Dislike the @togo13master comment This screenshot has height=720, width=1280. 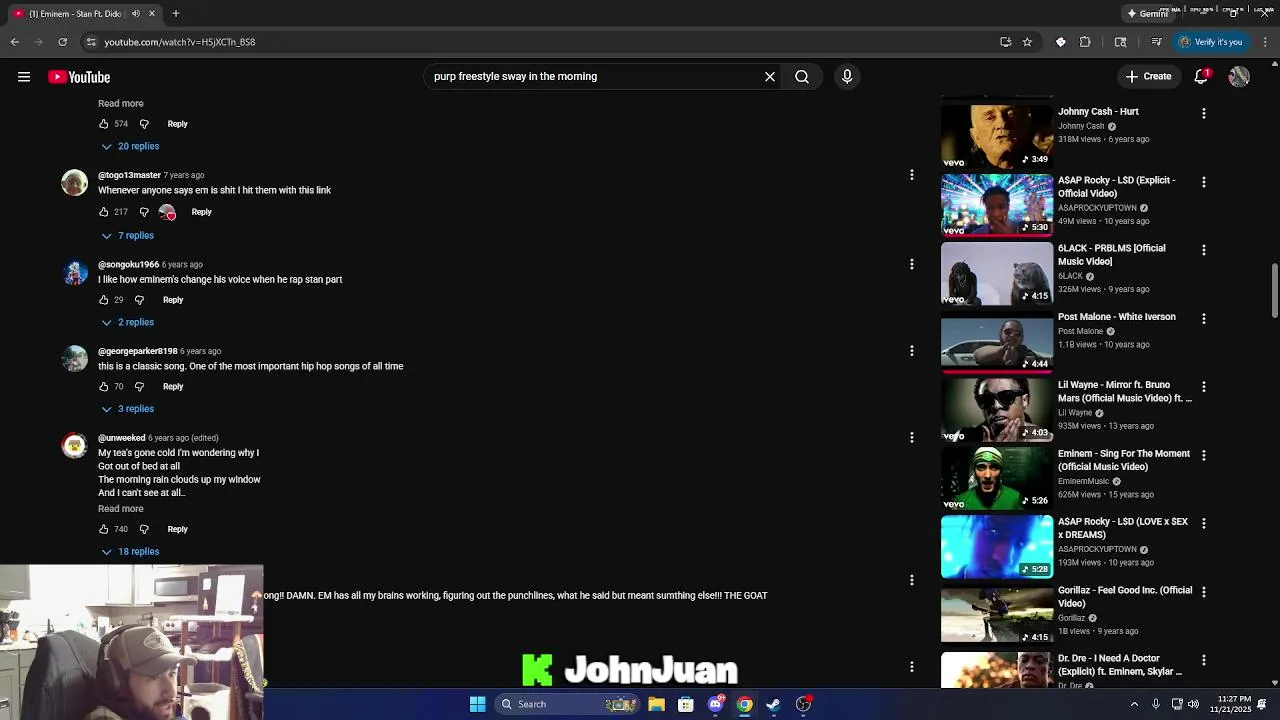[144, 212]
